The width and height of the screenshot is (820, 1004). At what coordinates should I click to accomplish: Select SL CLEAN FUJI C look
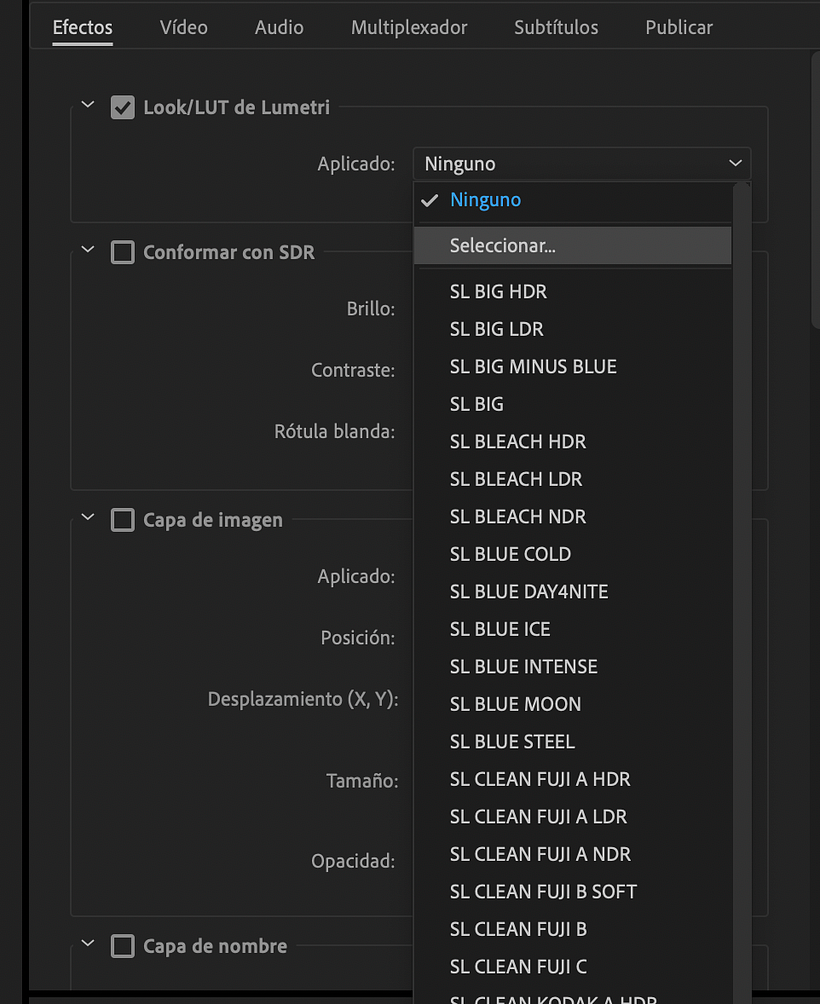[572, 967]
